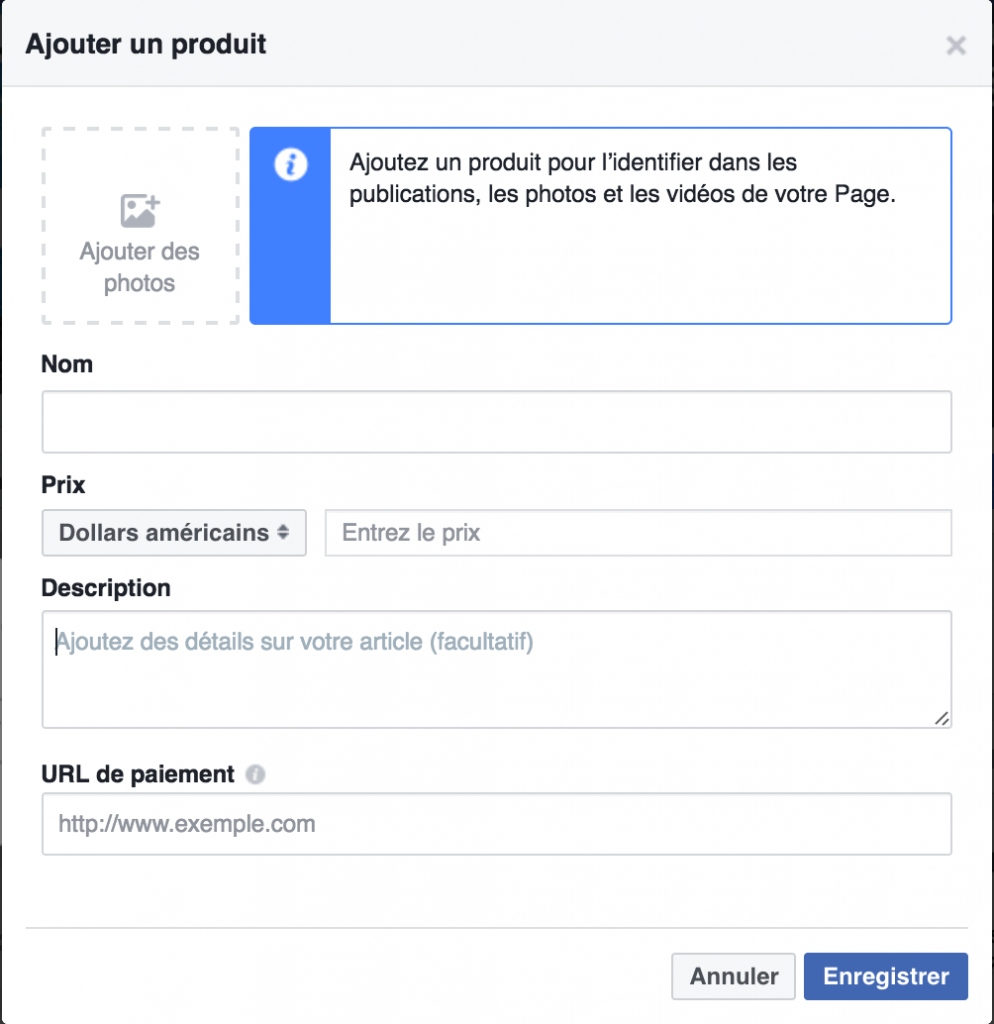Click the Description text area
Viewport: 994px width, 1024px height.
(x=497, y=665)
